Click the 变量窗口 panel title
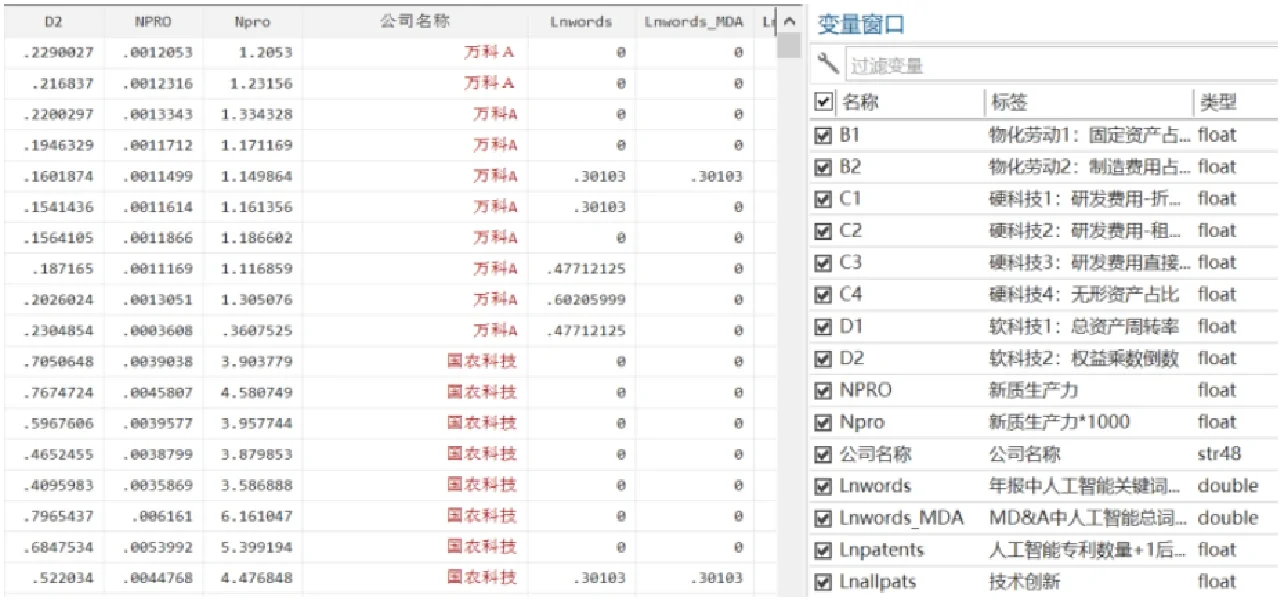Screen dimensions: 1288x600 (x=861, y=25)
